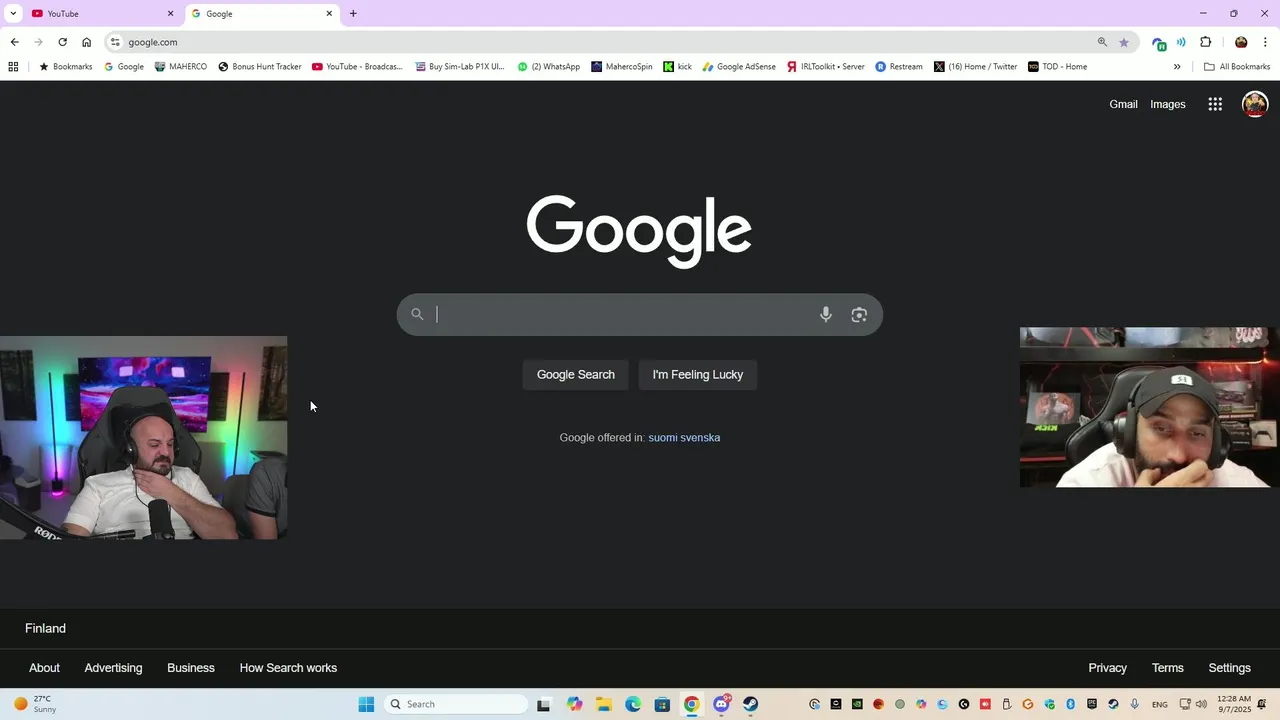Go back to previous page
Image resolution: width=1280 pixels, height=720 pixels.
14,42
